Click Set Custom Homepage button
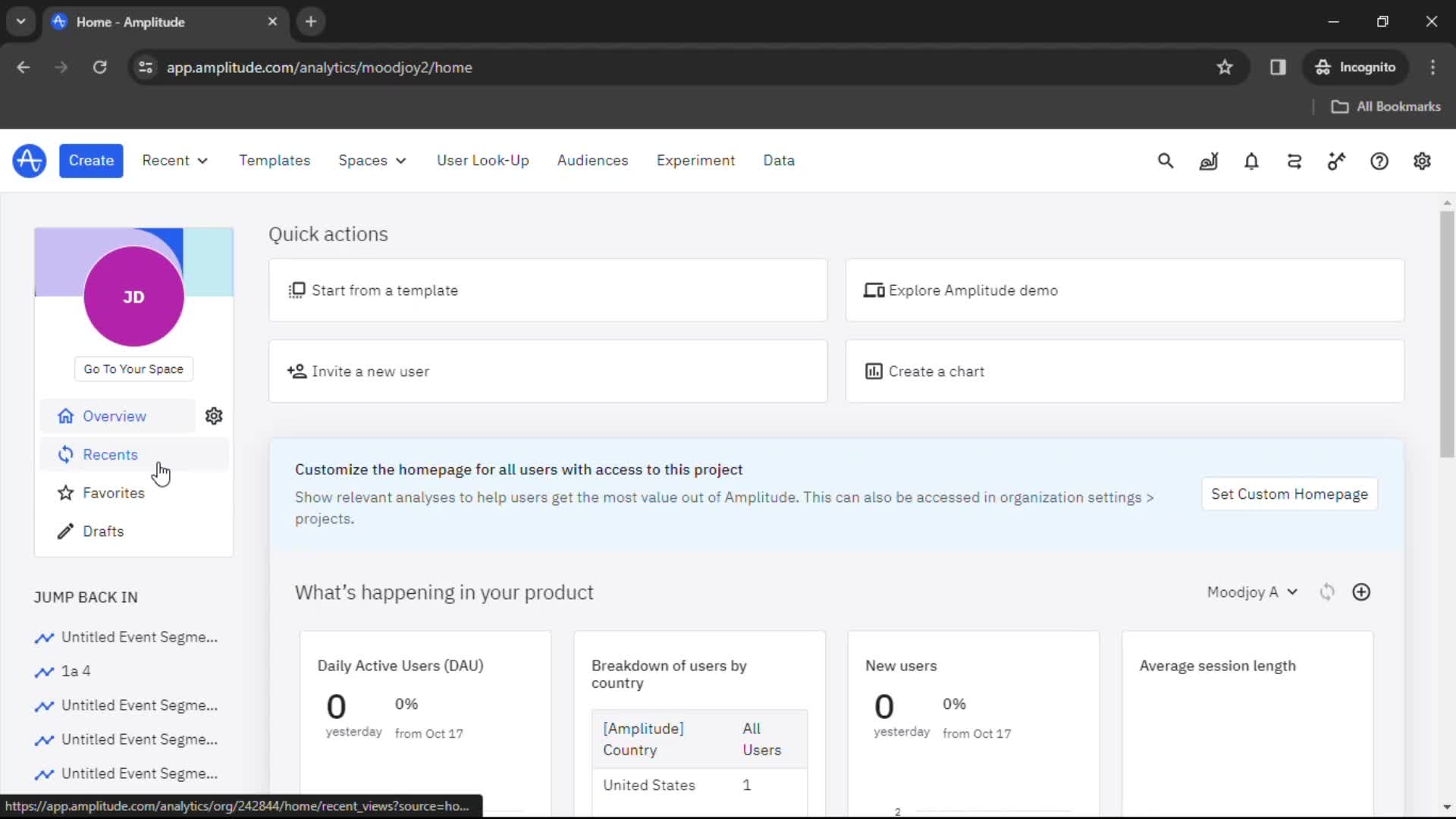The image size is (1456, 819). pos(1290,494)
